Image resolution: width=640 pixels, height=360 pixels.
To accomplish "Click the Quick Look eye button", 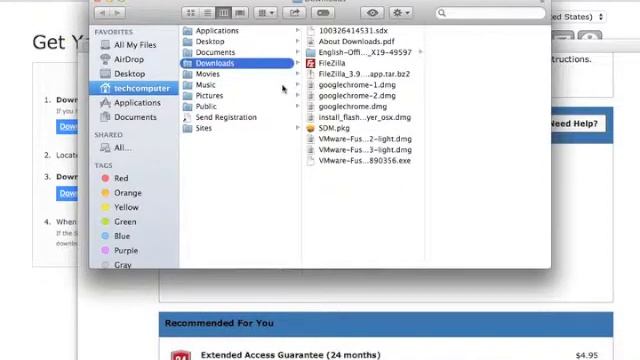I will tap(372, 13).
